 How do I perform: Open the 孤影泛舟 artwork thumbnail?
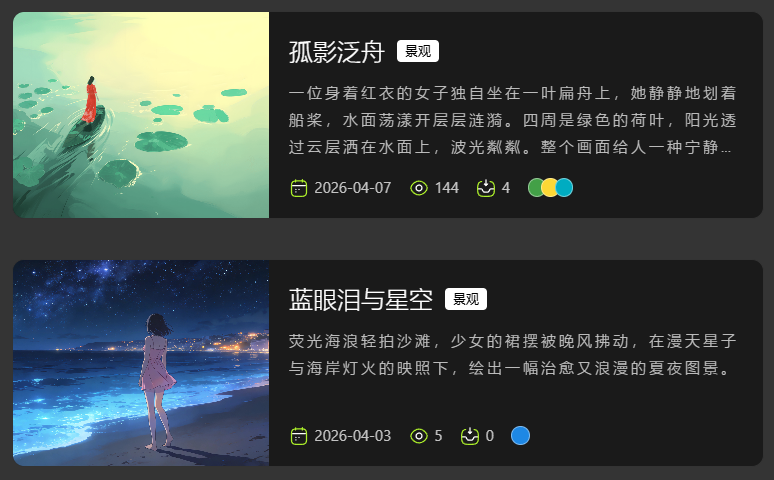point(141,115)
